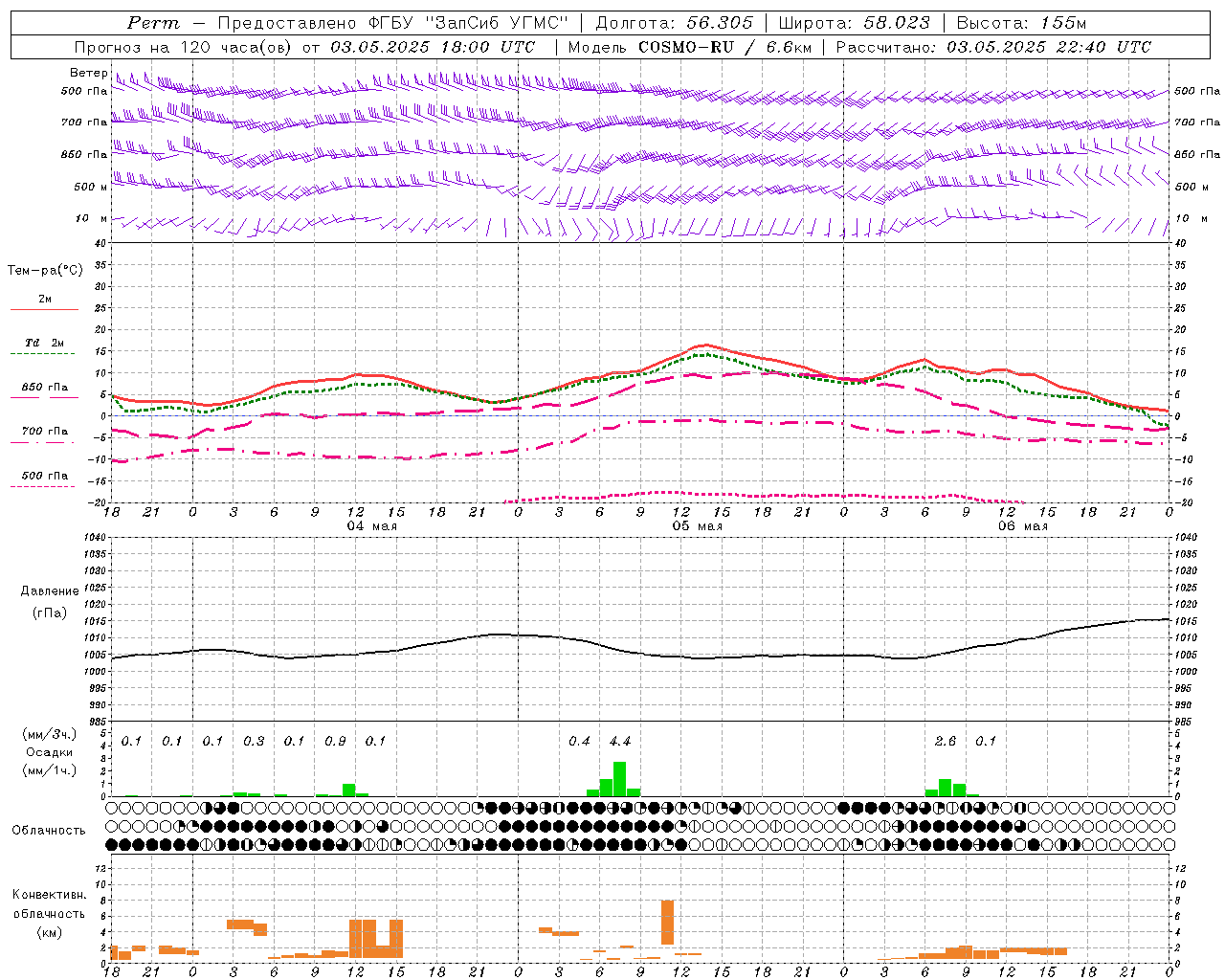Select the "2м" temperature legend entry
The width and height of the screenshot is (1225, 980).
tap(45, 299)
